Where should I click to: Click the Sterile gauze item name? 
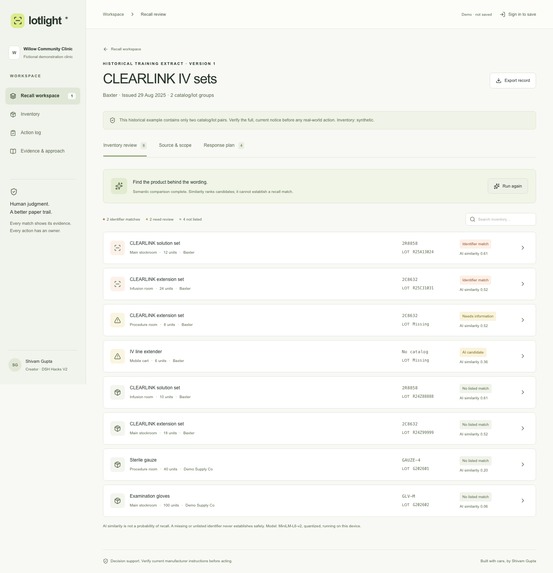pyautogui.click(x=143, y=460)
